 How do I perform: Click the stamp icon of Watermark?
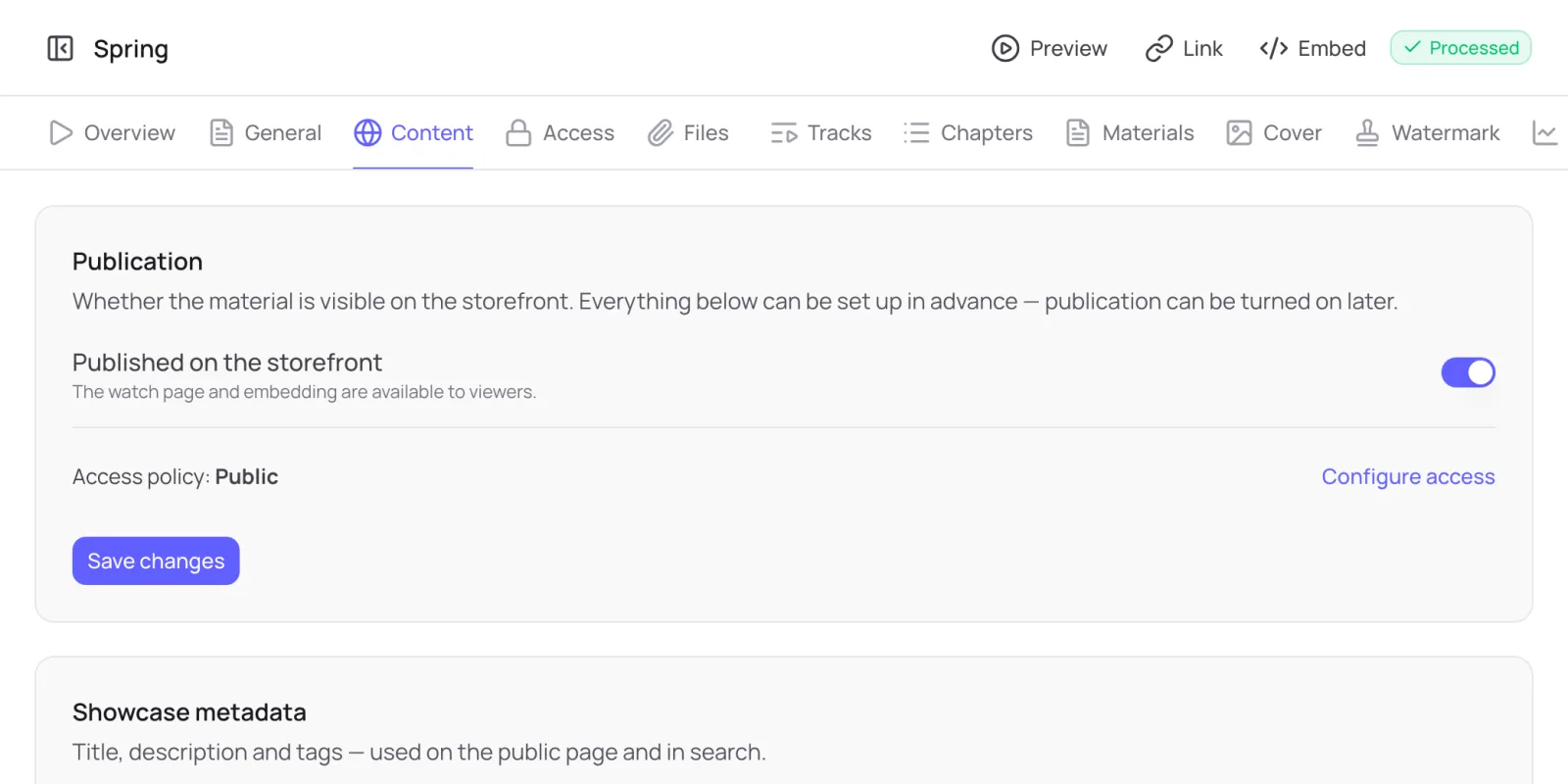[x=1367, y=132]
